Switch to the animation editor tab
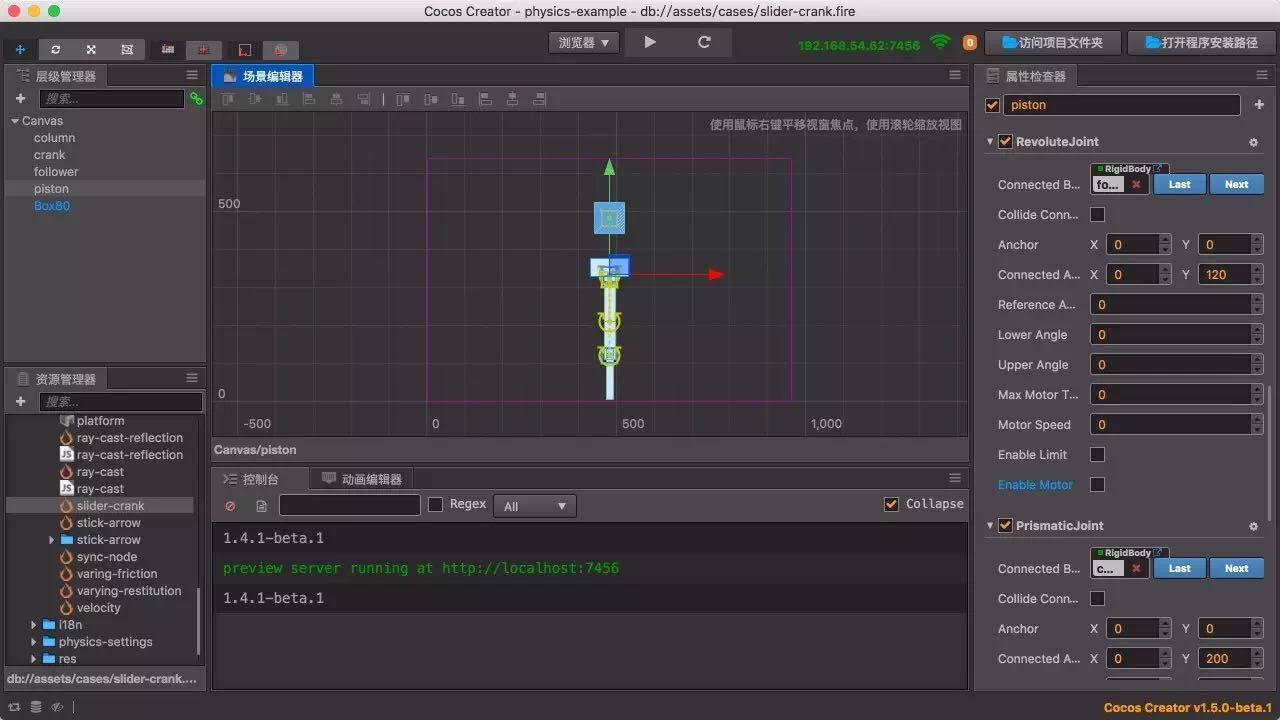This screenshot has height=720, width=1280. click(x=361, y=479)
